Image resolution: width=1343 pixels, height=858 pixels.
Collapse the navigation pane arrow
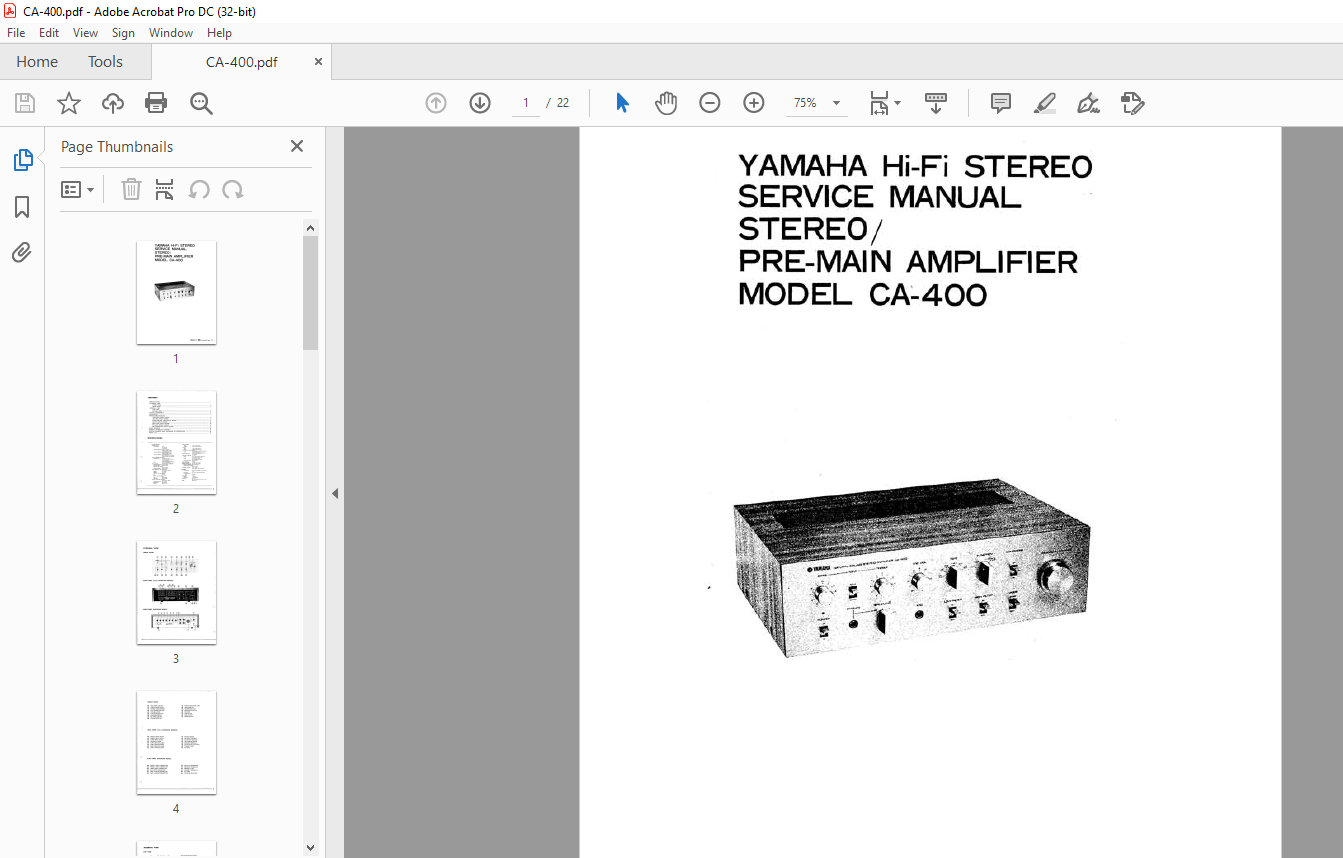coord(335,493)
